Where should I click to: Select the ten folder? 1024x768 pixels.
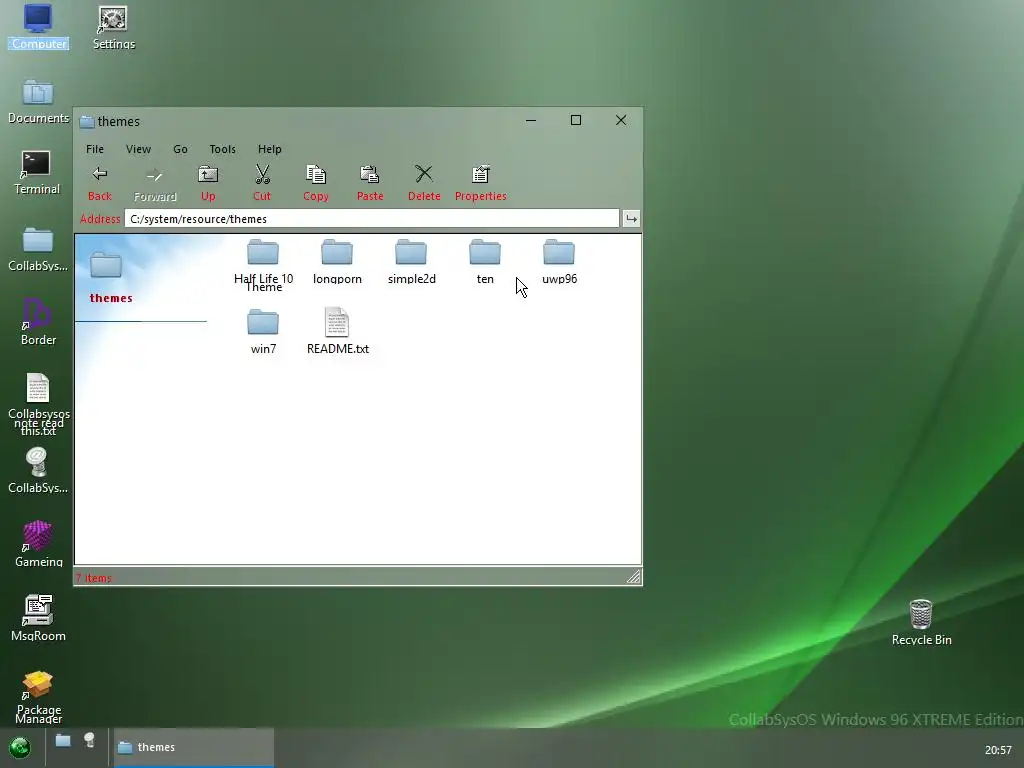coord(485,262)
